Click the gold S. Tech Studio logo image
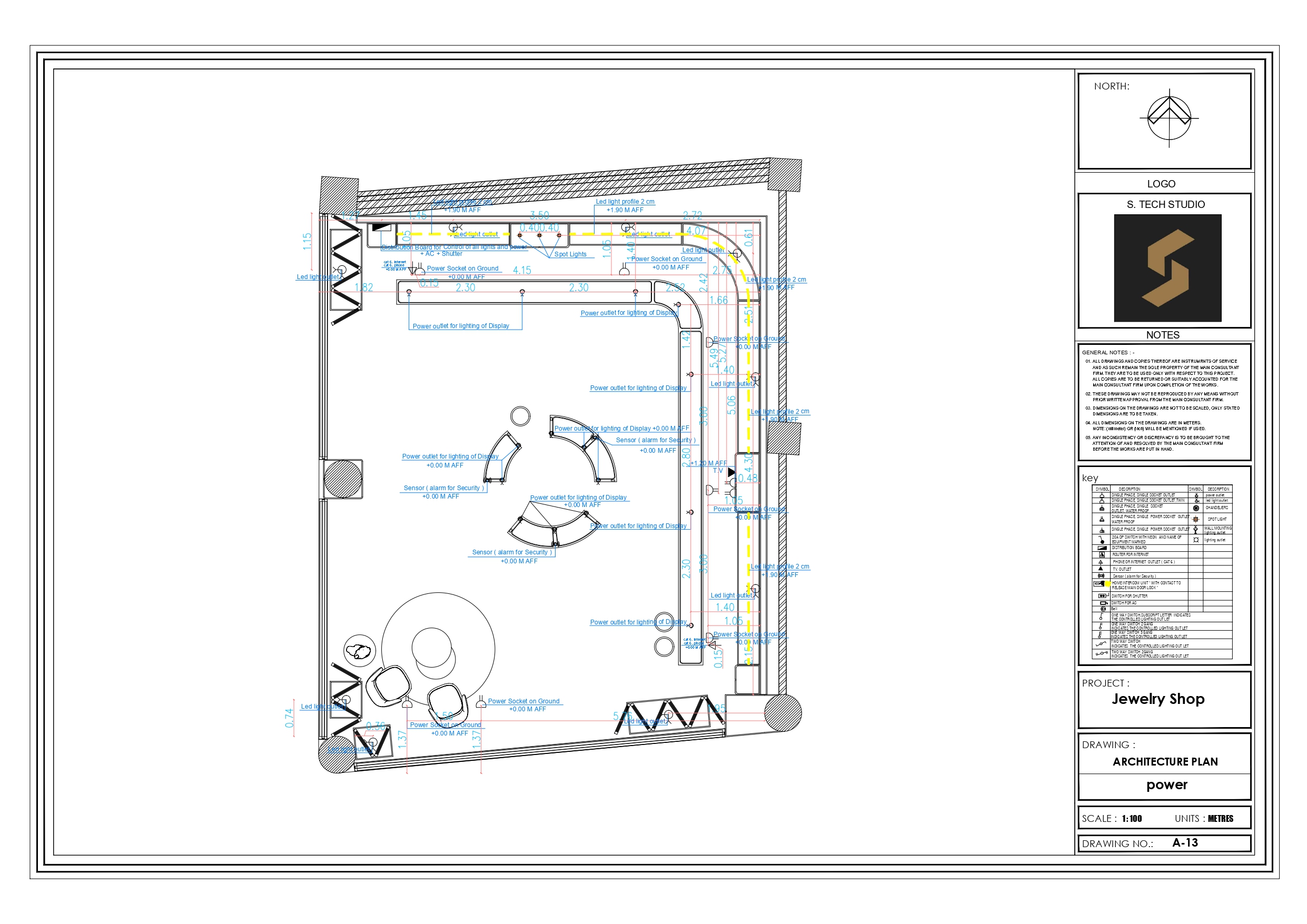The image size is (1307, 924). click(x=1167, y=267)
